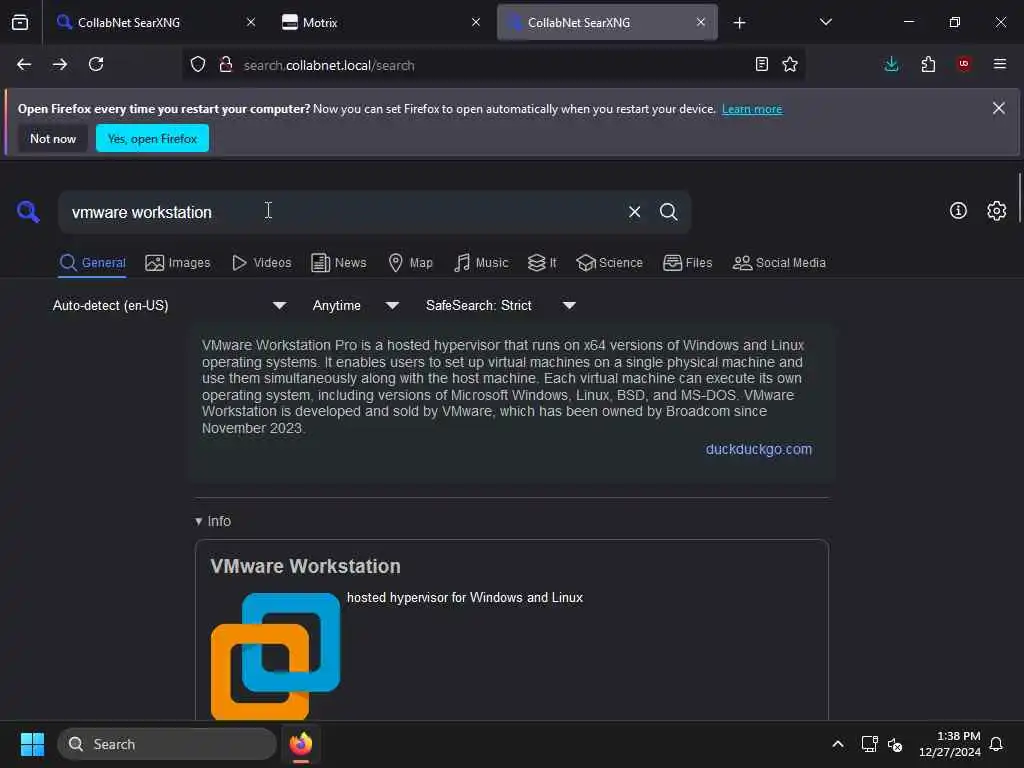Switch to the Files category tab
Image resolution: width=1024 pixels, height=768 pixels.
[x=687, y=263]
